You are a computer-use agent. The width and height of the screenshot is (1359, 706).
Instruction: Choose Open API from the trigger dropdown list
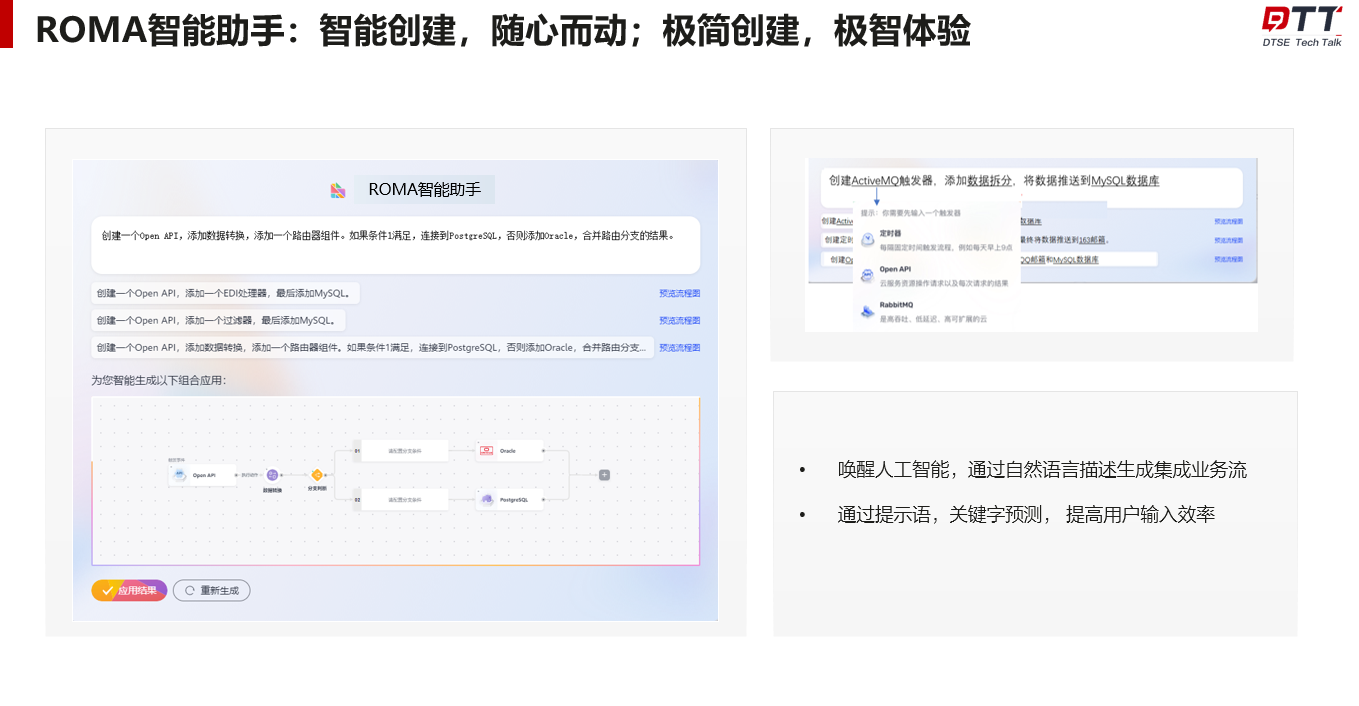point(896,269)
